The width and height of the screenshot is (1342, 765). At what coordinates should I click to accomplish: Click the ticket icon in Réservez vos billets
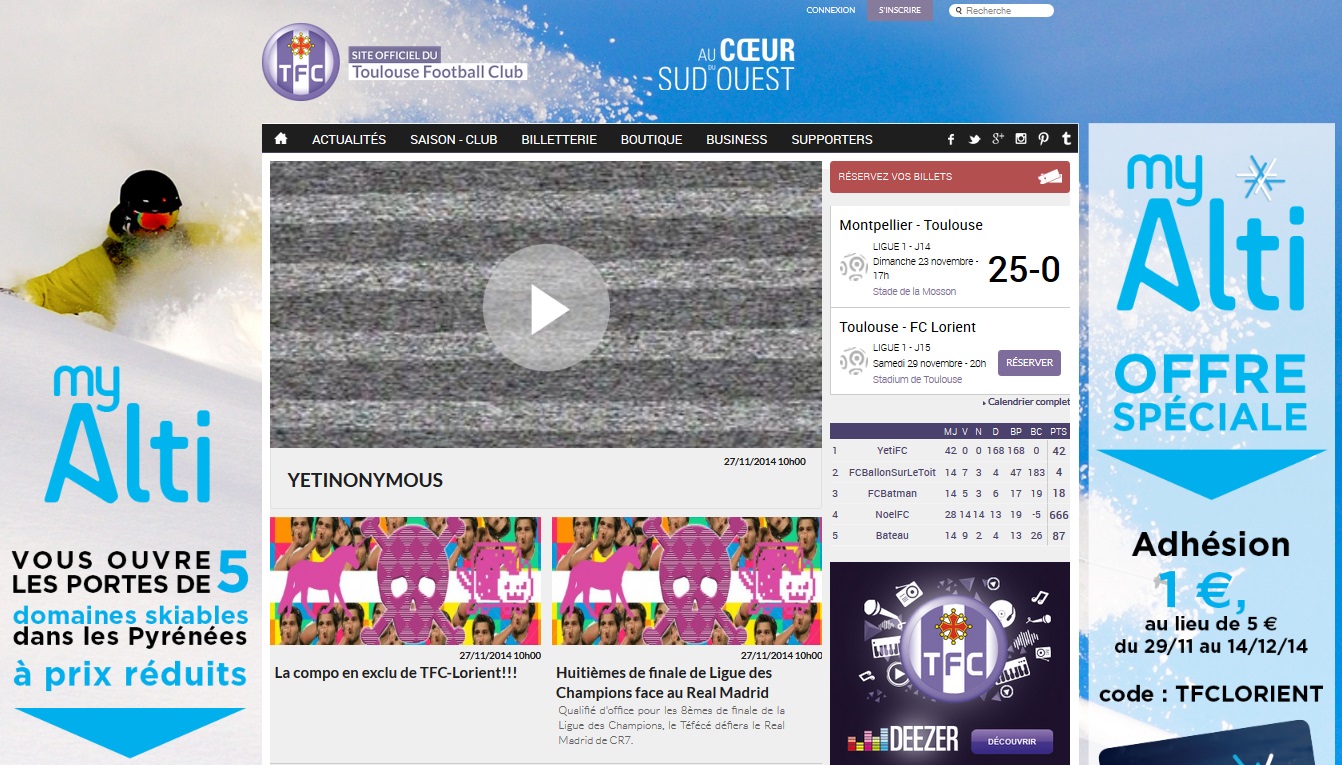pyautogui.click(x=1050, y=177)
